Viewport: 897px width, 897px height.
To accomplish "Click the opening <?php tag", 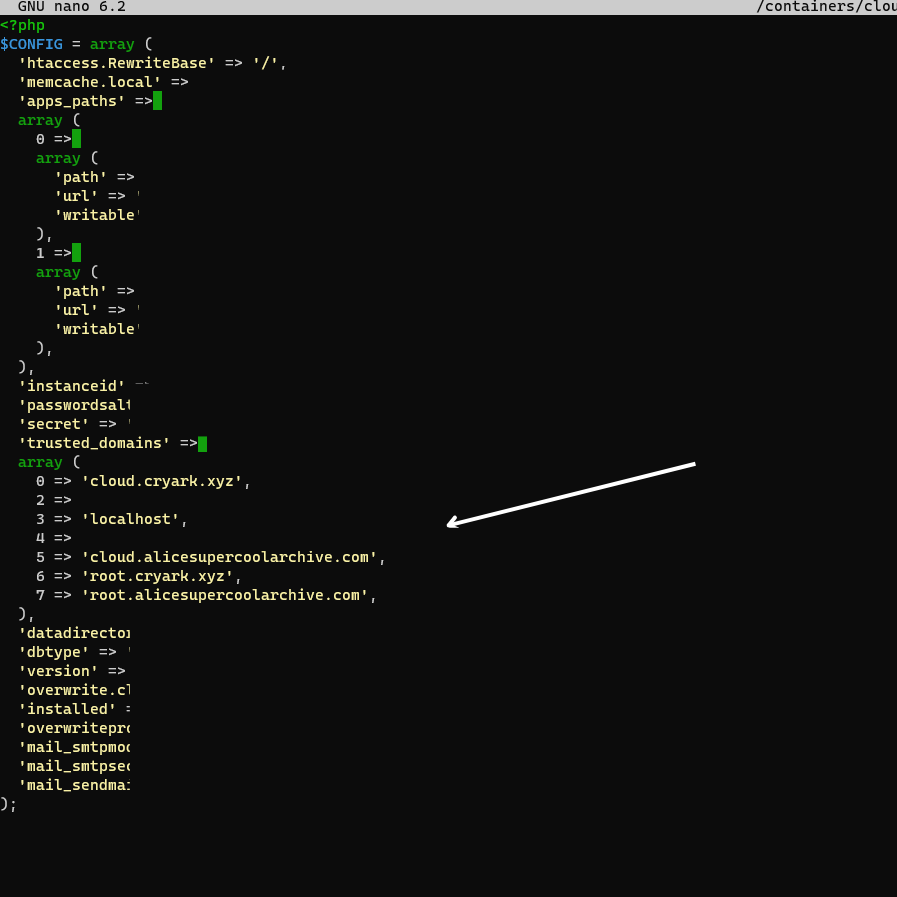I will 22,25.
